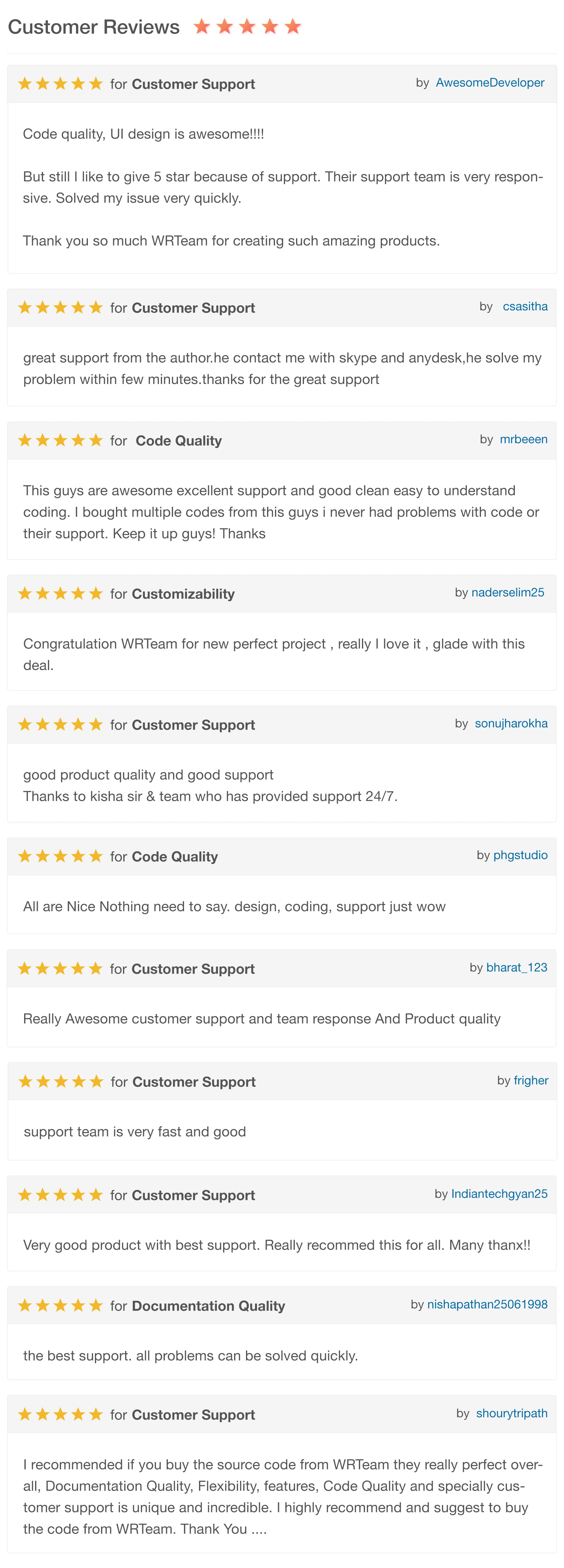Open the csasitha reviewer profile

tap(524, 307)
